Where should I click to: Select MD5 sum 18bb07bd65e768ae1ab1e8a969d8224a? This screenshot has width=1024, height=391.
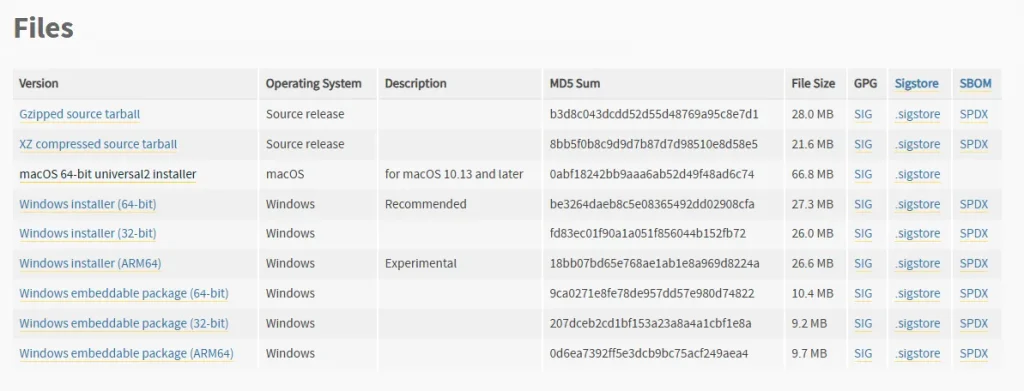[x=654, y=264]
